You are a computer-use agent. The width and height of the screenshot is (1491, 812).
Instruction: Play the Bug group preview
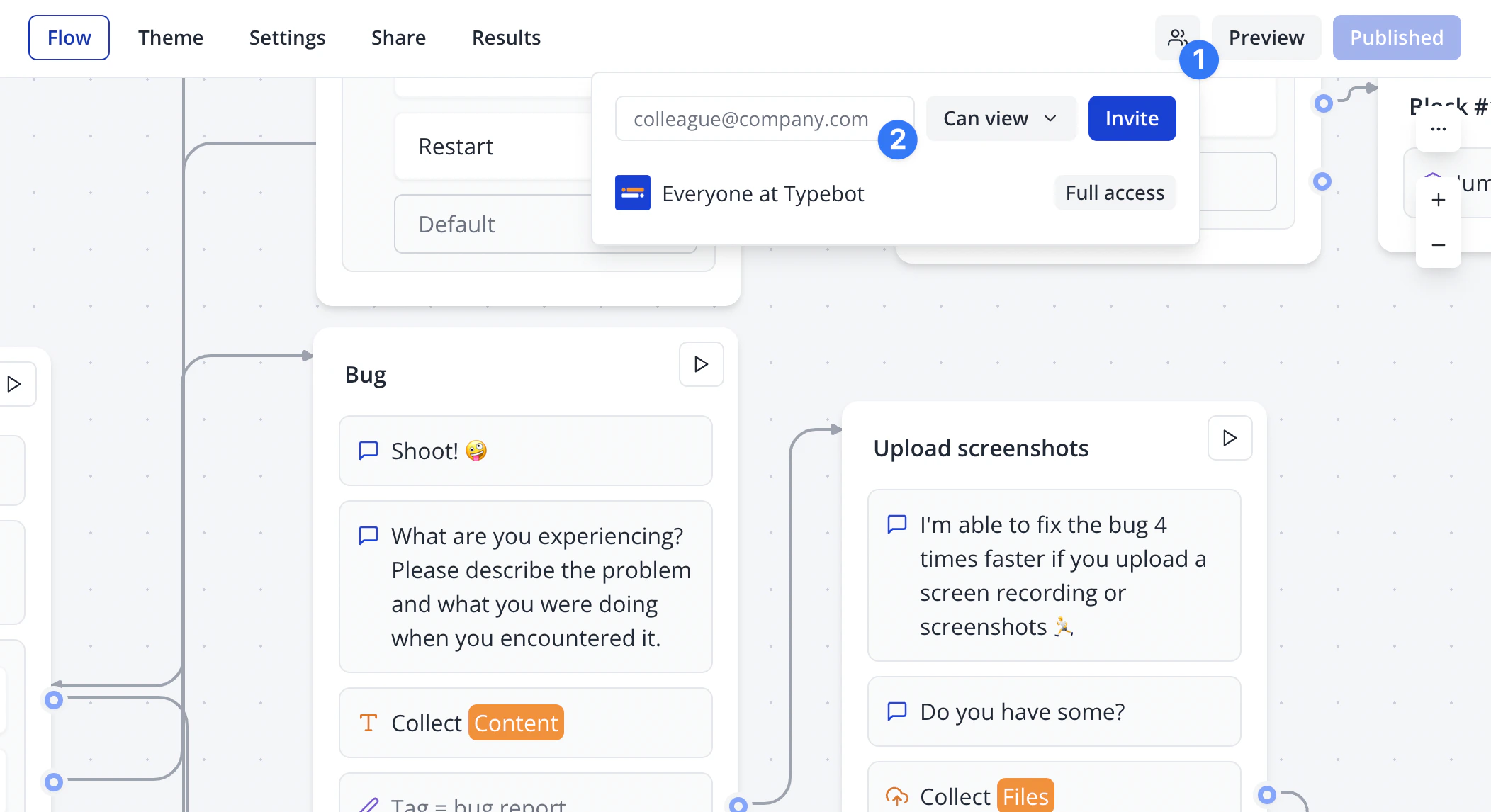tap(701, 364)
